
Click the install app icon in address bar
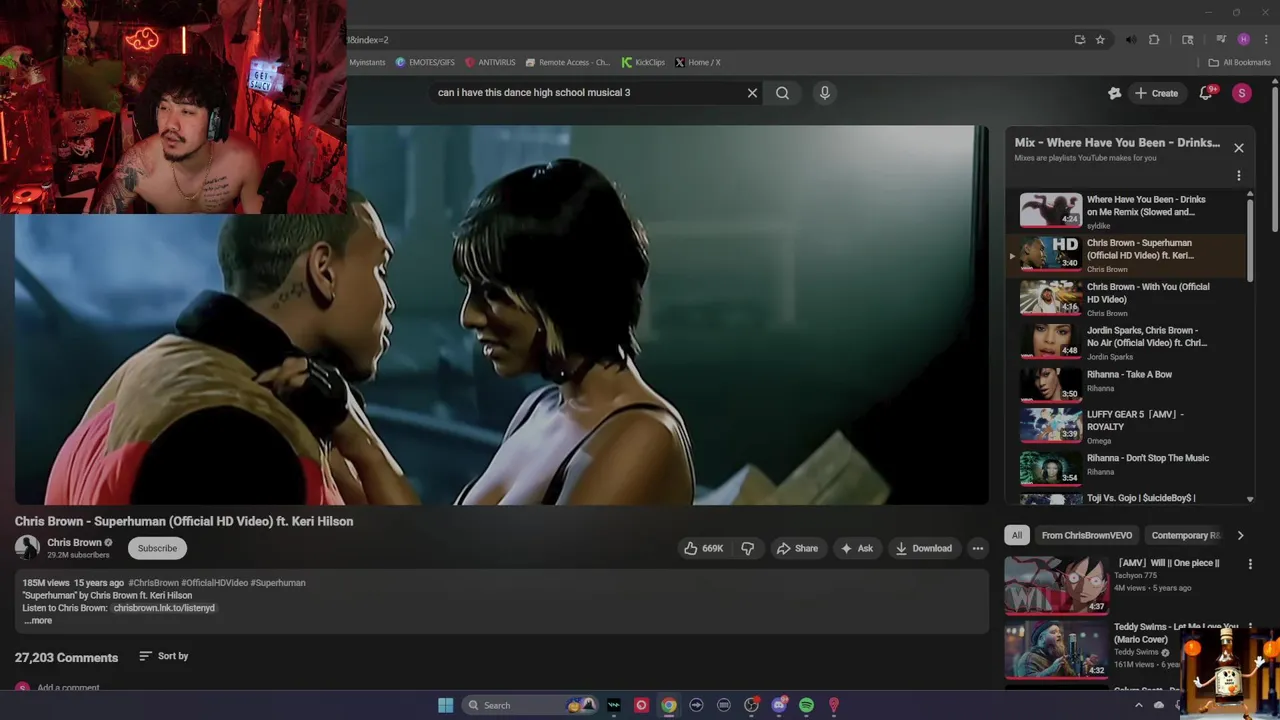coord(1080,40)
